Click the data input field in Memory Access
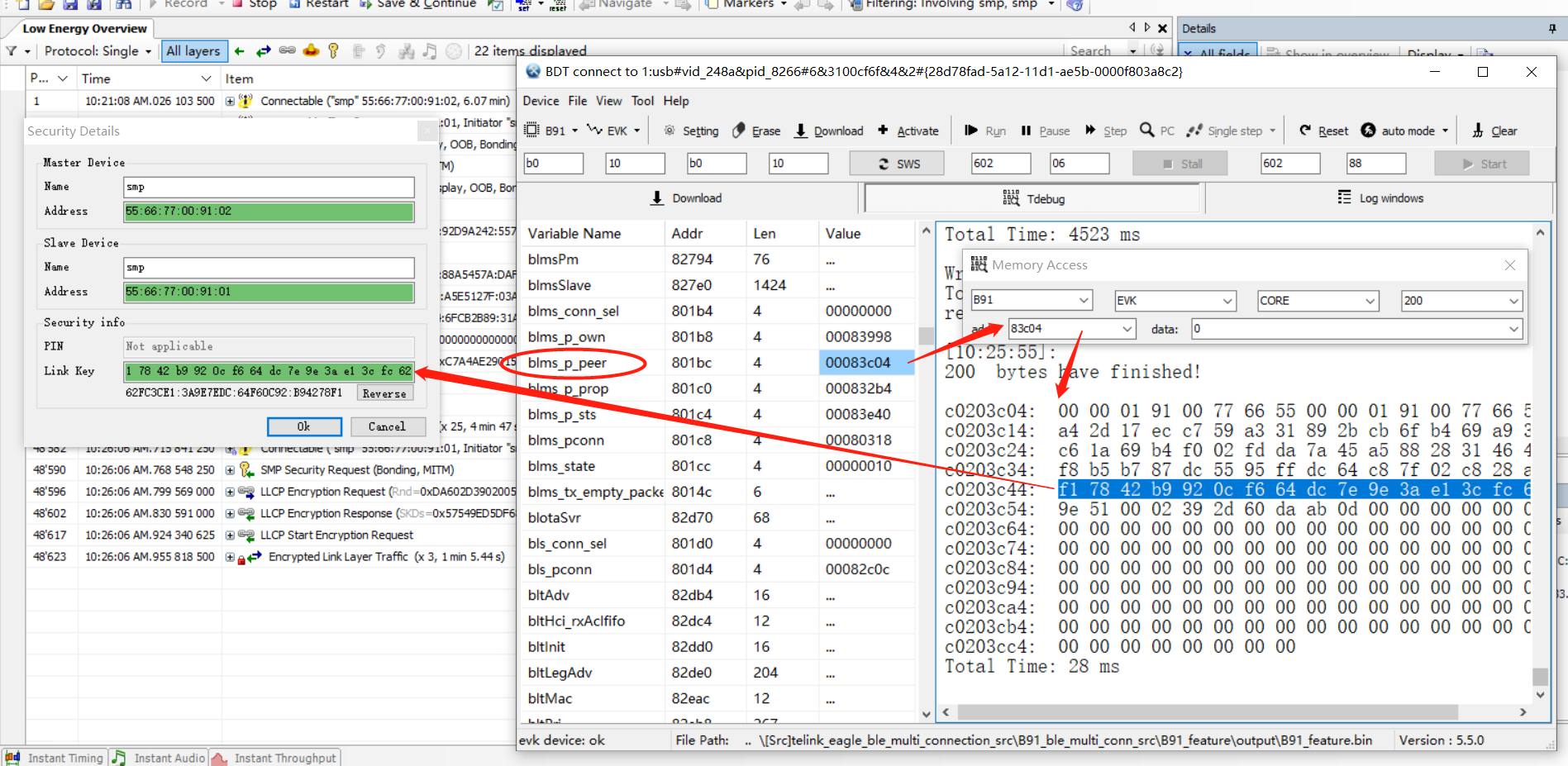Screen dimensions: 1568x766 [x=1356, y=329]
